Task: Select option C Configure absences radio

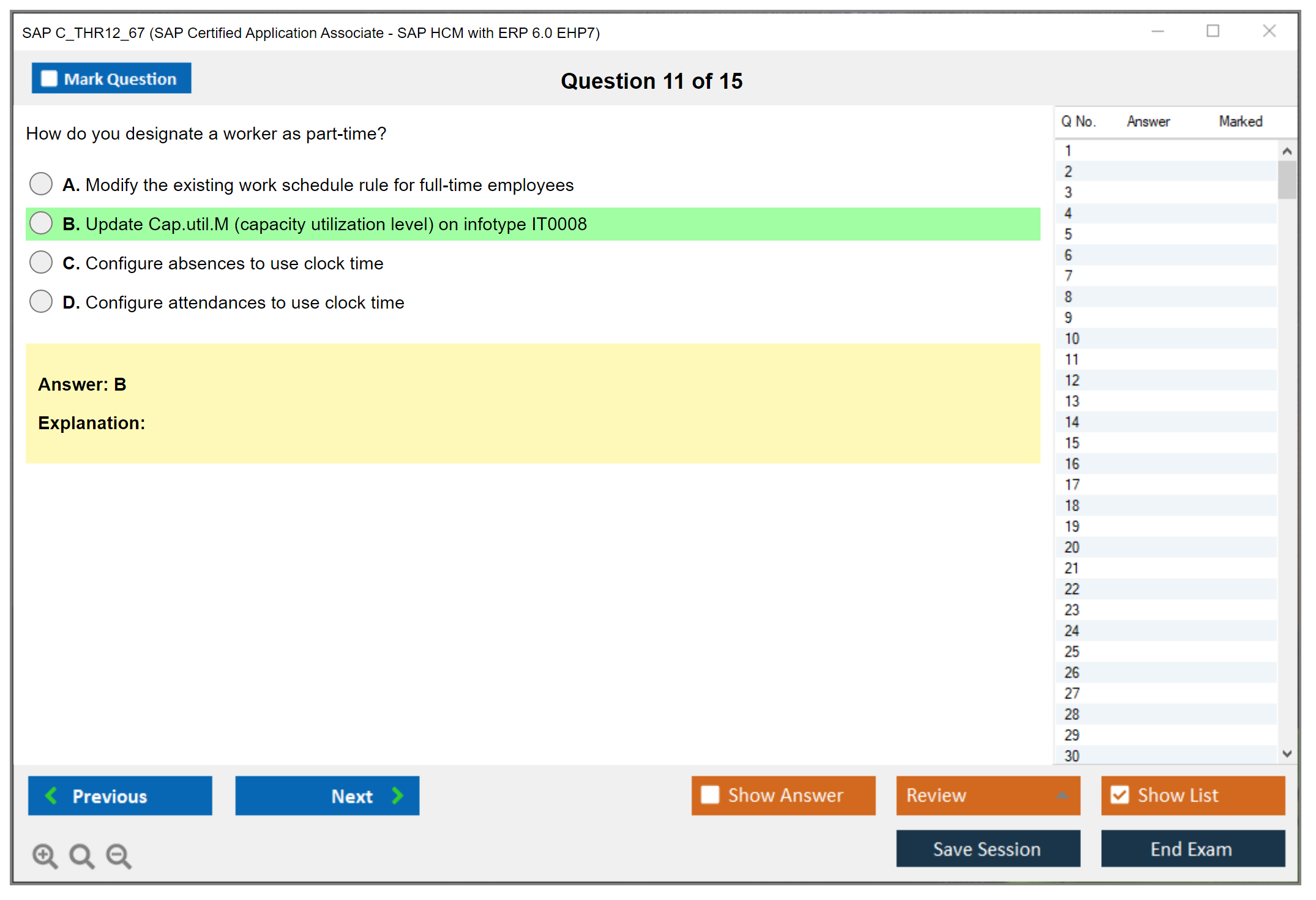Action: coord(41,262)
